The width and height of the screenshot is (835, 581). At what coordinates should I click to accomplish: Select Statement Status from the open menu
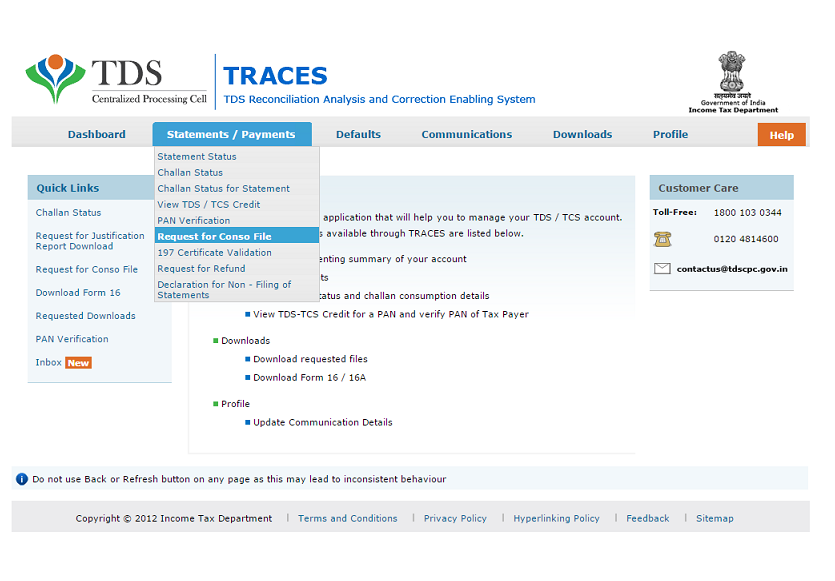point(194,157)
